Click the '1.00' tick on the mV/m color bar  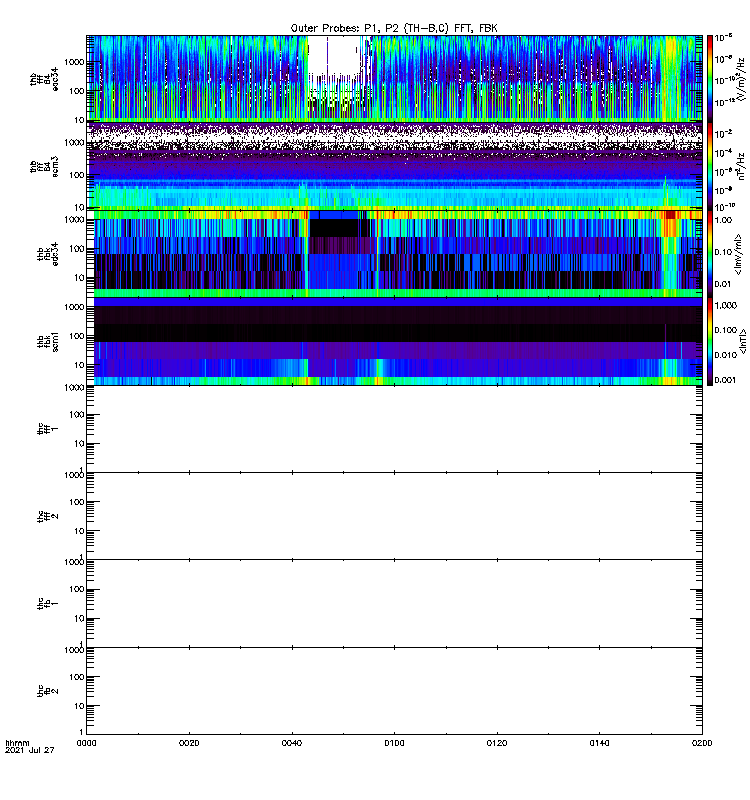[723, 220]
